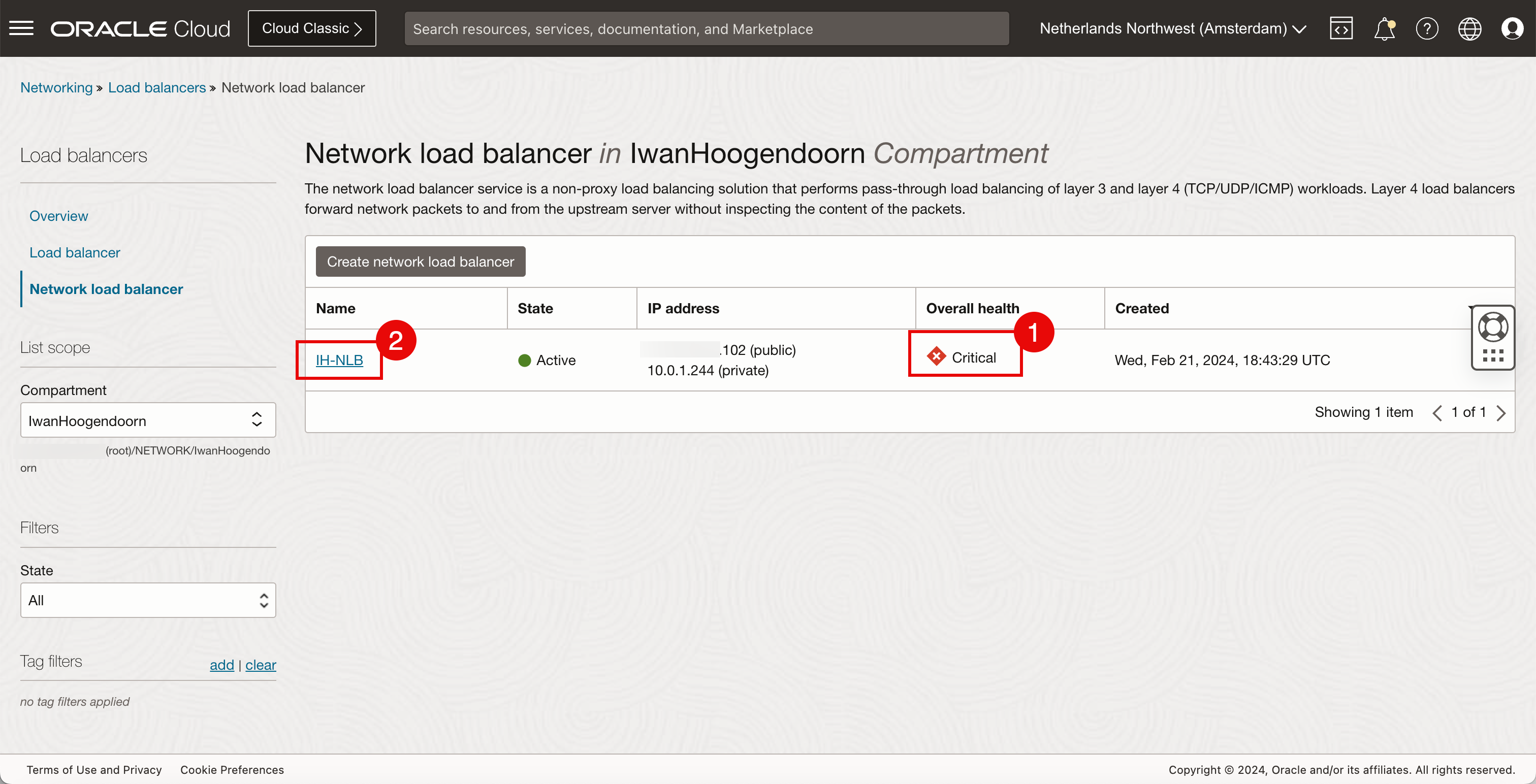The height and width of the screenshot is (784, 1536).
Task: Open the notifications bell
Action: point(1384,28)
